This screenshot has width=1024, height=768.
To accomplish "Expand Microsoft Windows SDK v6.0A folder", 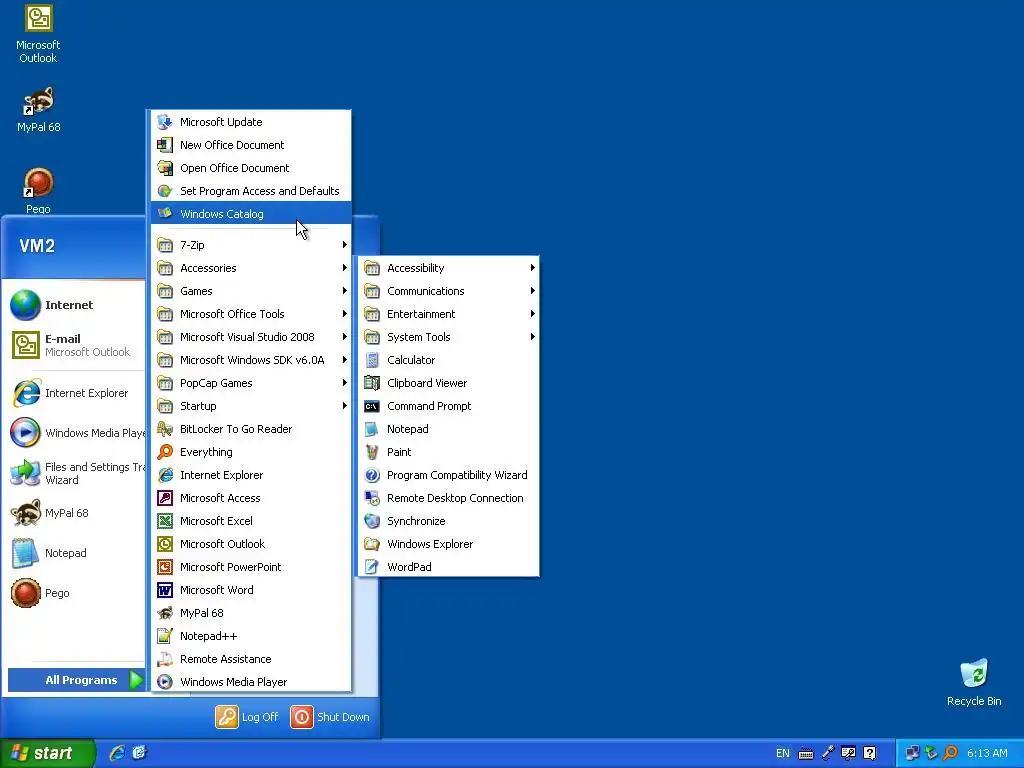I will point(251,360).
